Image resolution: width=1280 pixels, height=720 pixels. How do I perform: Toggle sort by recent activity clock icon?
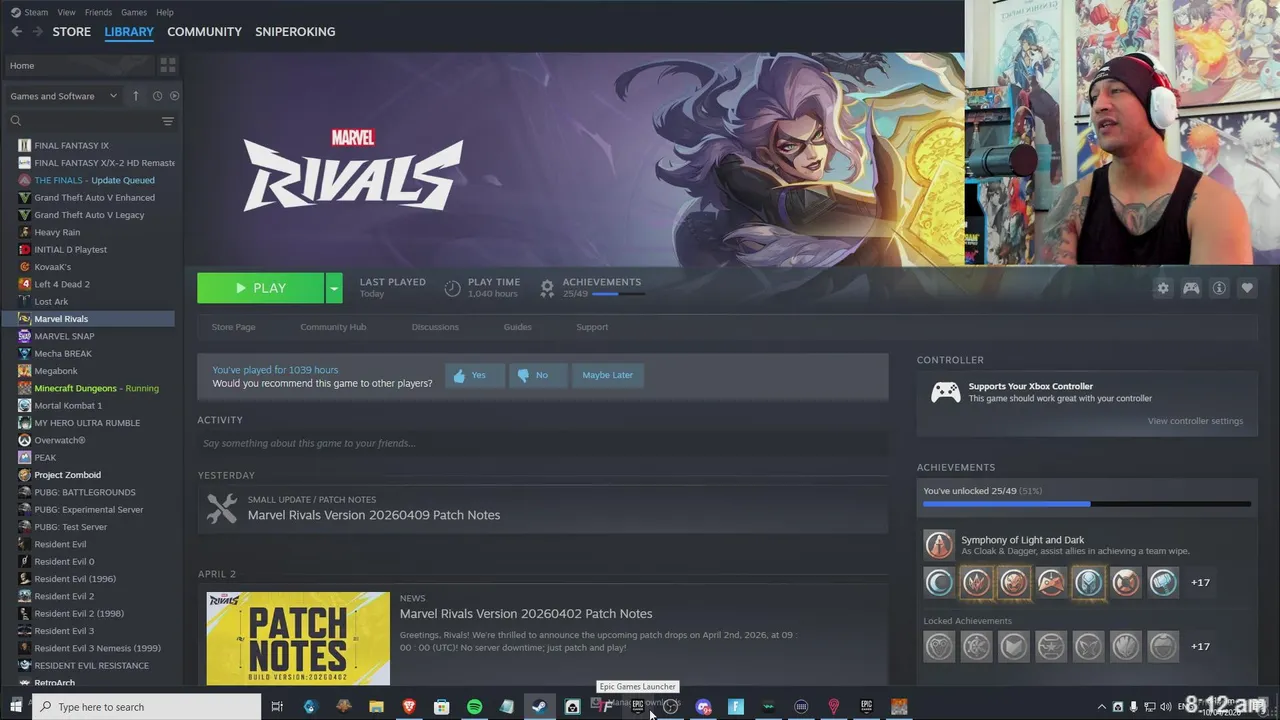[x=157, y=96]
